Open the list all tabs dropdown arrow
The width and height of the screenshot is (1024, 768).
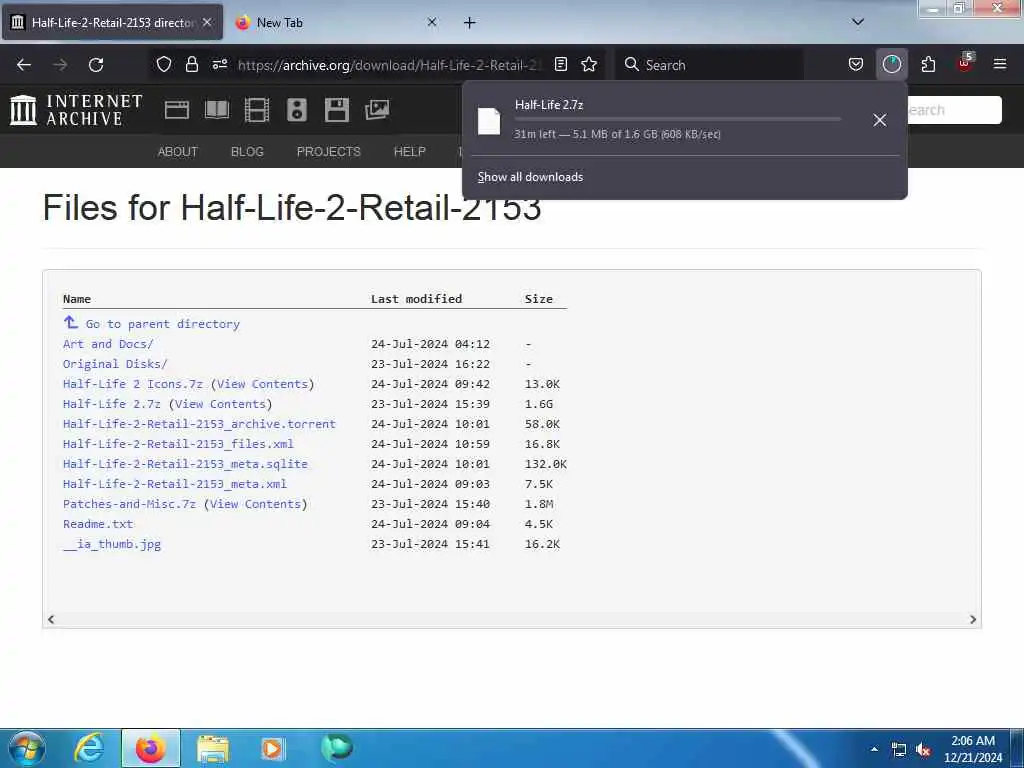pyautogui.click(x=858, y=22)
